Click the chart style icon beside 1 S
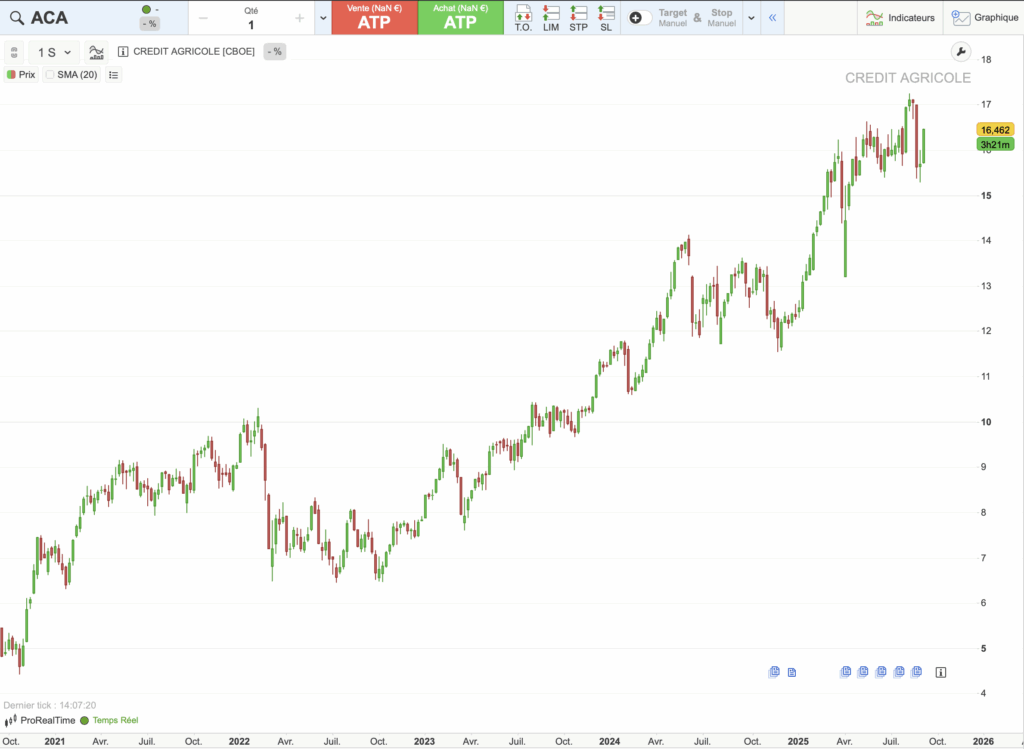Image resolution: width=1024 pixels, height=749 pixels. pyautogui.click(x=97, y=52)
